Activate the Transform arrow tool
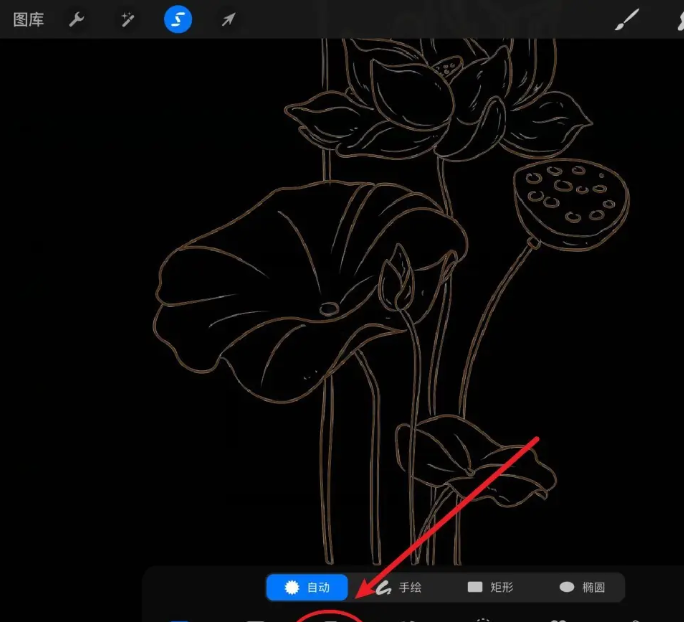684x622 pixels. pyautogui.click(x=229, y=20)
